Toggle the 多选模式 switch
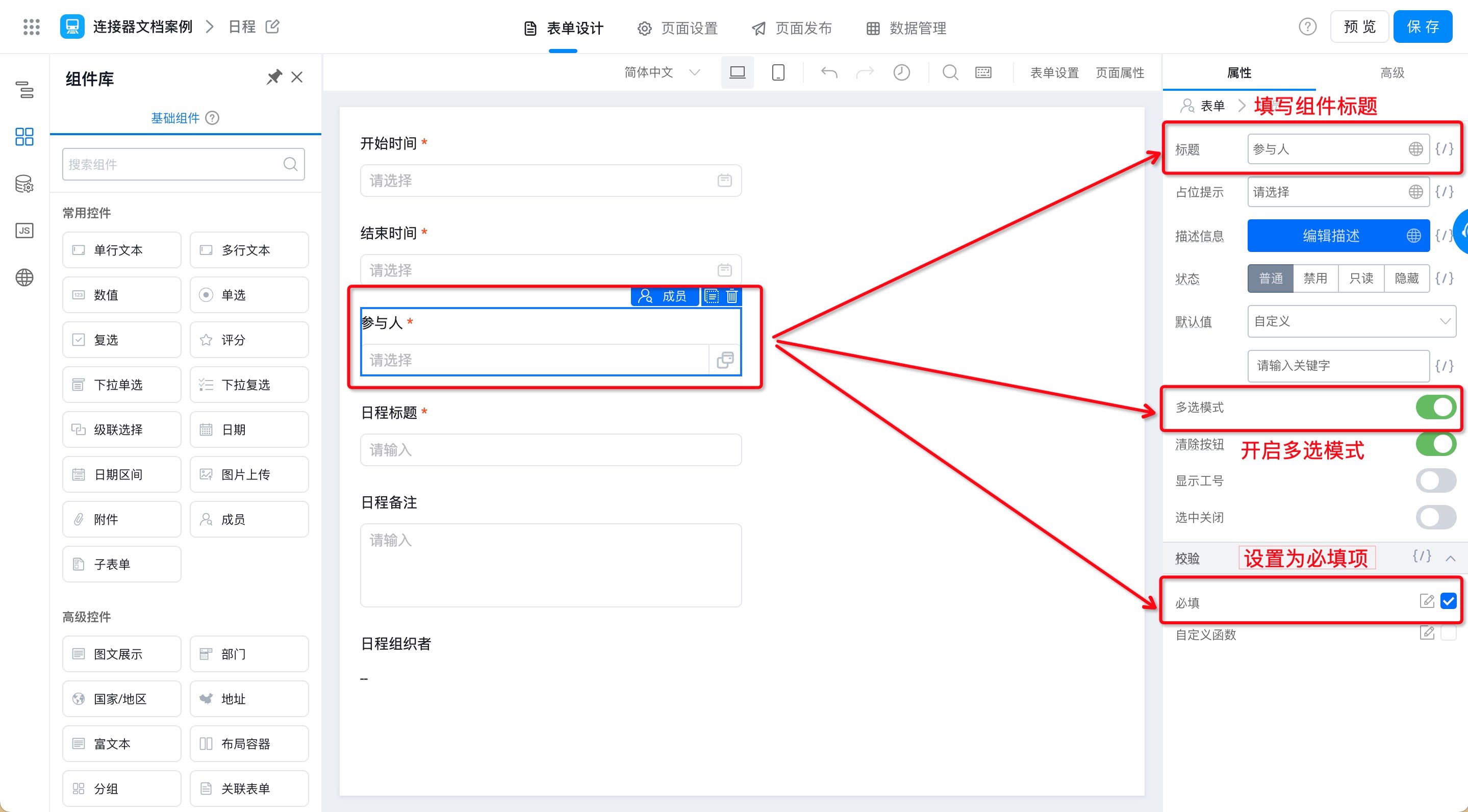Viewport: 1468px width, 812px height. click(1435, 408)
